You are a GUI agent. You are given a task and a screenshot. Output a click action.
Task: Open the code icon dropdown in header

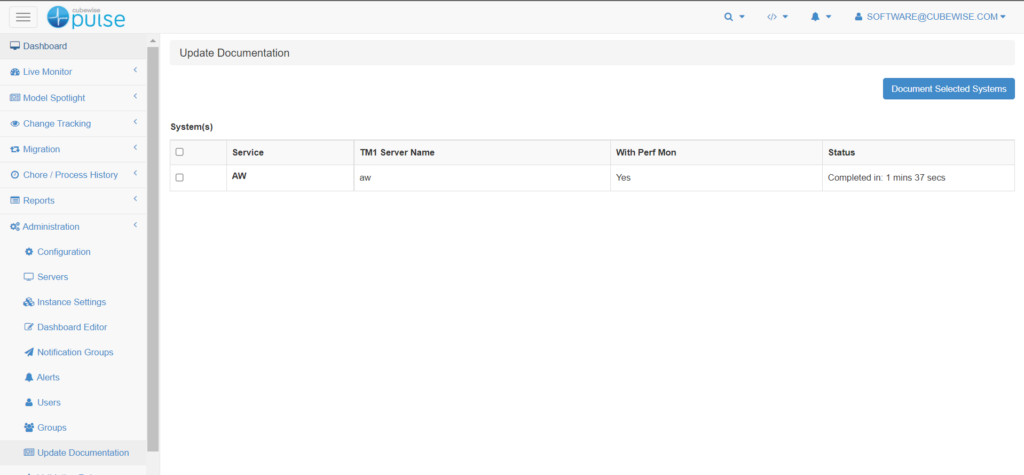coord(777,17)
